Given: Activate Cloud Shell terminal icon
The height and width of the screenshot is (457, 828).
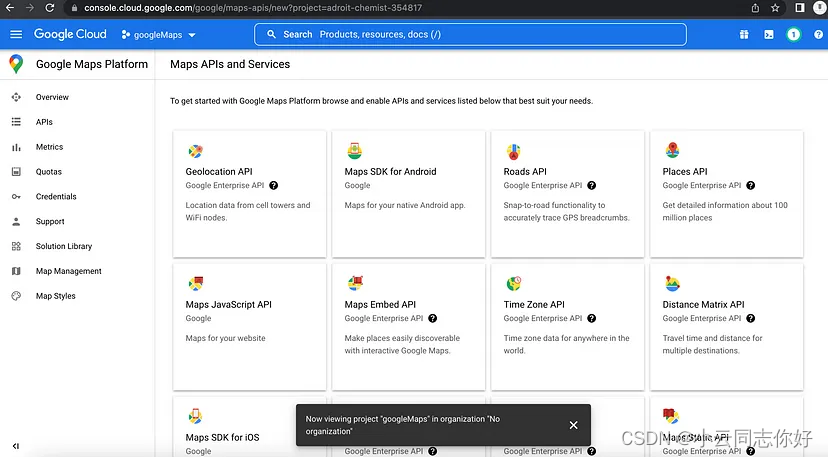Looking at the screenshot, I should pos(769,34).
